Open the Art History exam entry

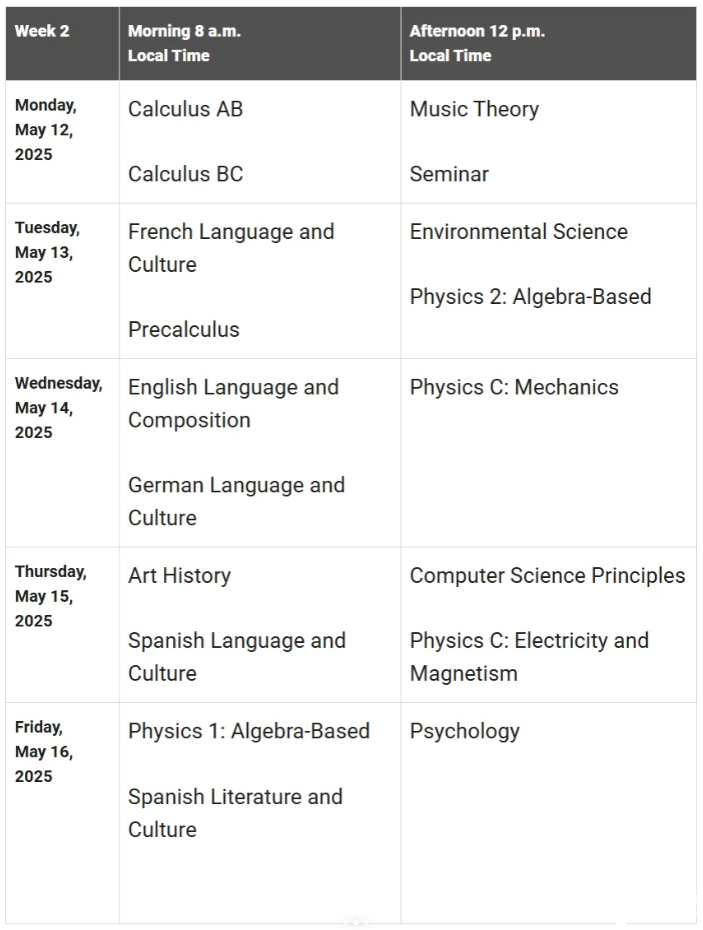point(179,576)
